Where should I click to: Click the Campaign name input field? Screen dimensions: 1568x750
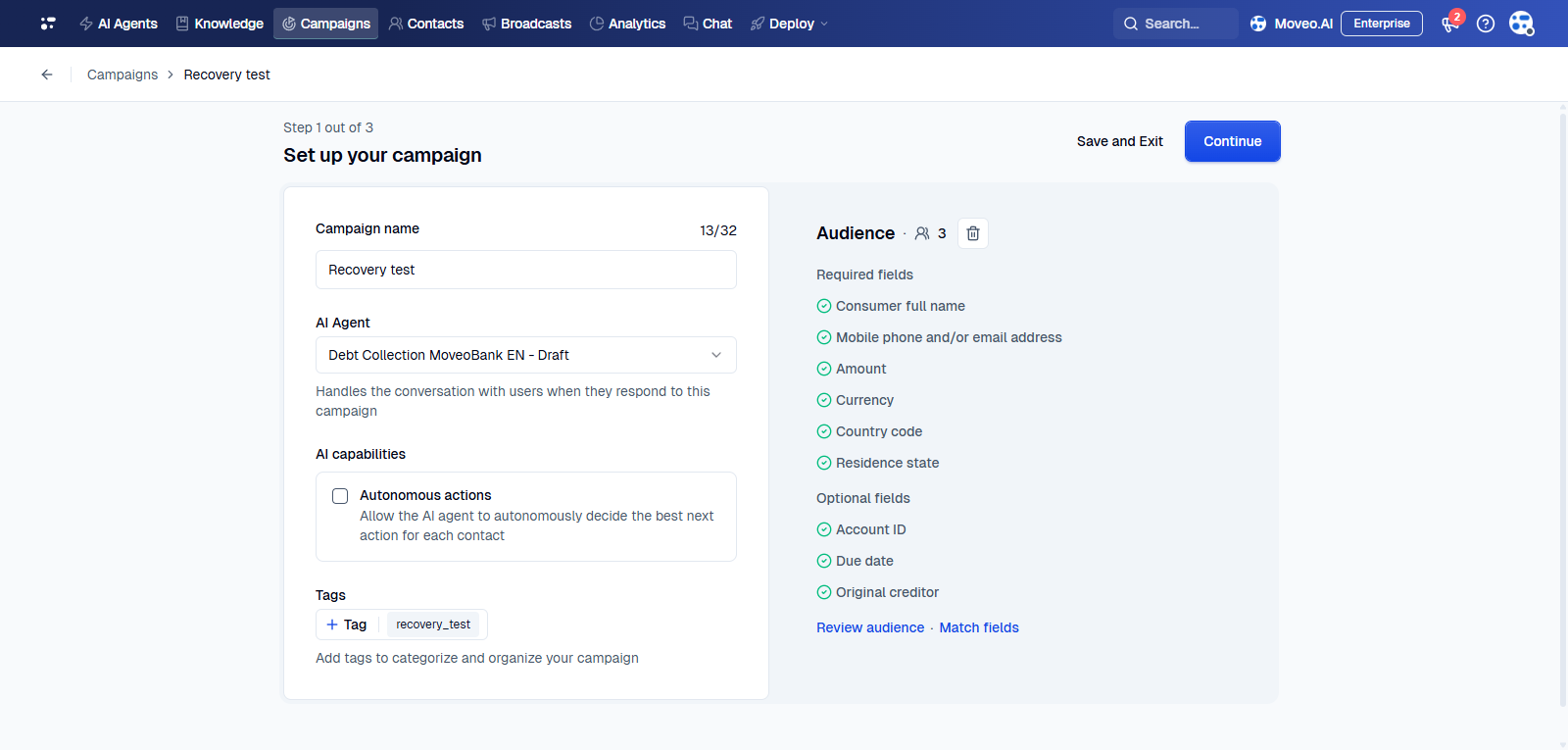pos(526,270)
